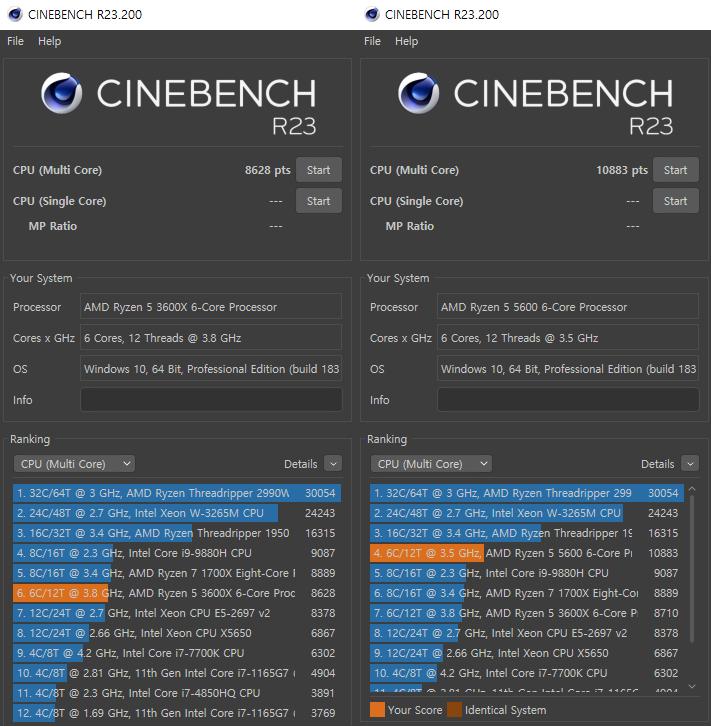Screen dimensions: 711x727
Task: Select Xeon X5650 row in left ranking
Action: point(177,632)
